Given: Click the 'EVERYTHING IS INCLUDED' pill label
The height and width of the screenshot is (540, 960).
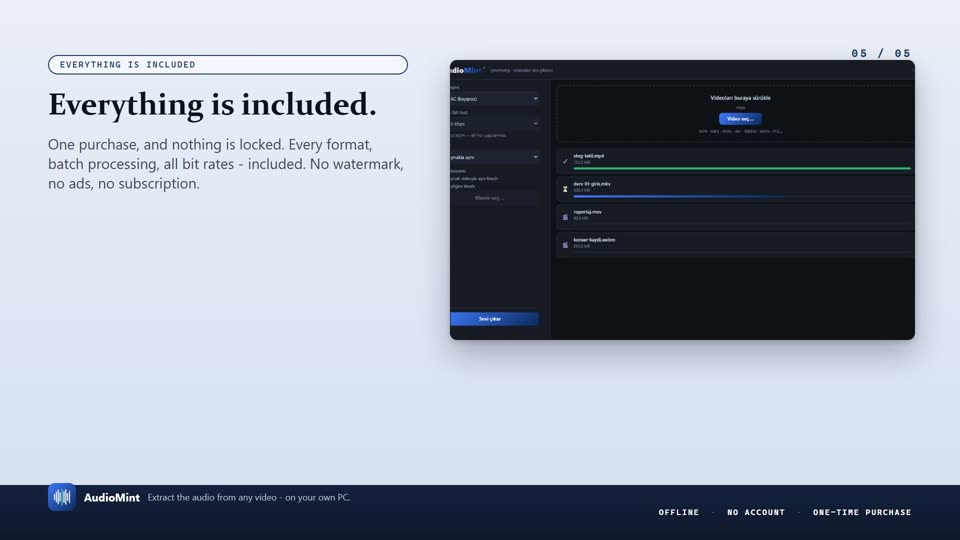Looking at the screenshot, I should pyautogui.click(x=228, y=65).
